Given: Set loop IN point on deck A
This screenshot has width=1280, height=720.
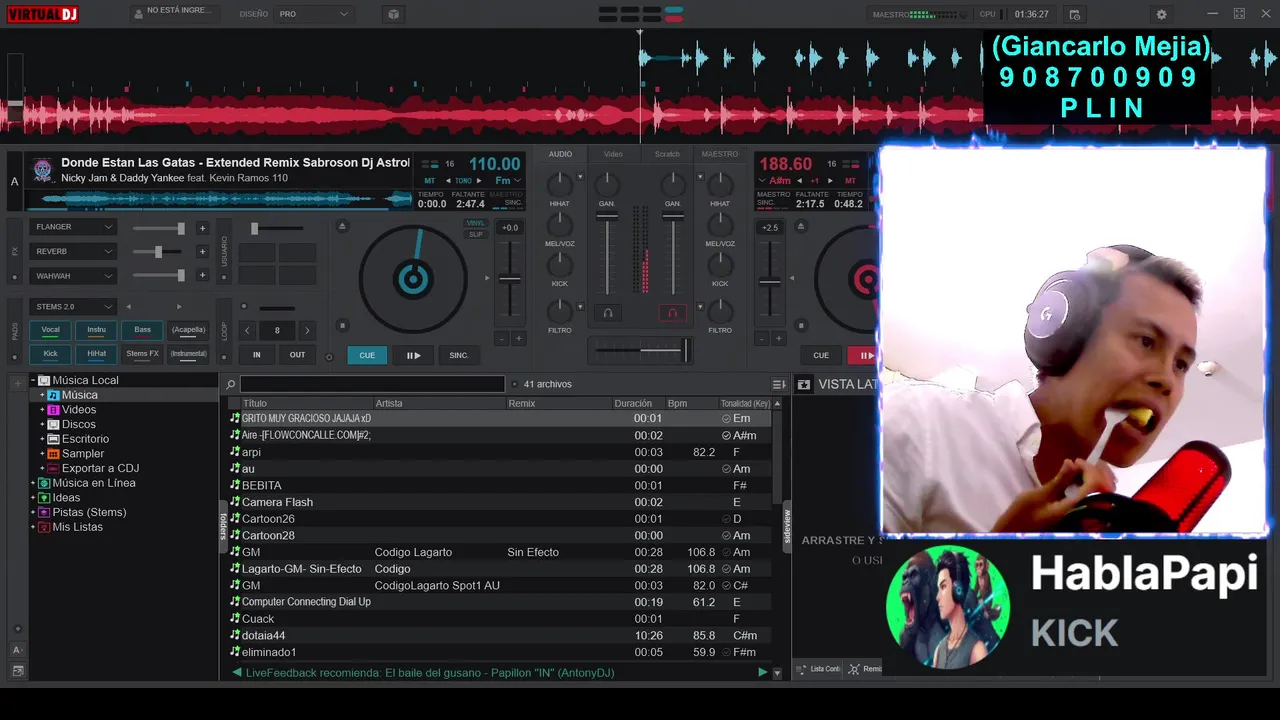Looking at the screenshot, I should coord(257,355).
